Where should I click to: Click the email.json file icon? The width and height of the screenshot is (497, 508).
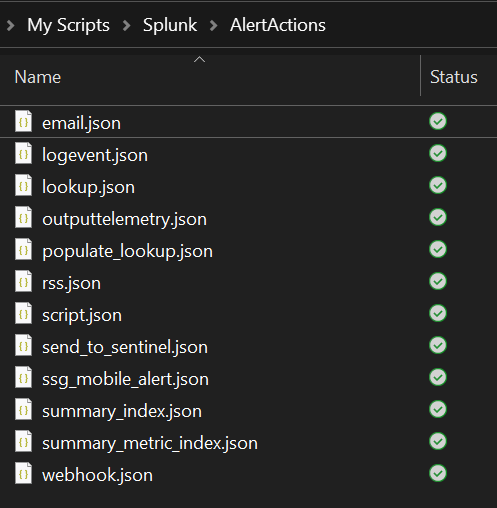[x=23, y=121]
